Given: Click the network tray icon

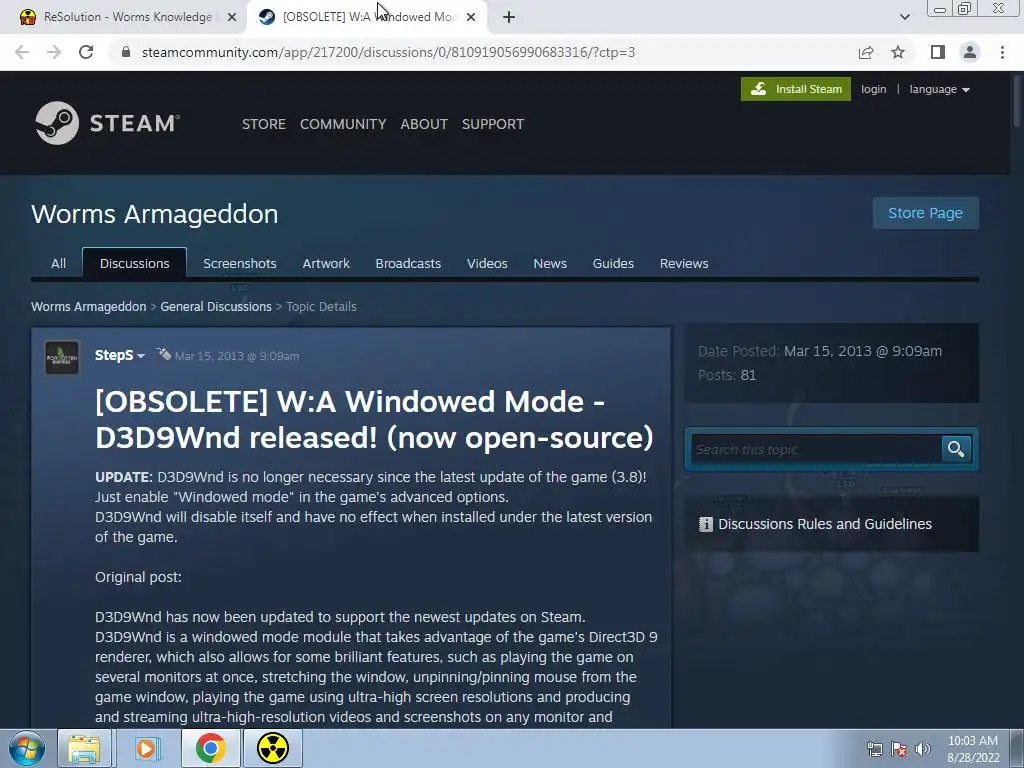Looking at the screenshot, I should pos(874,749).
